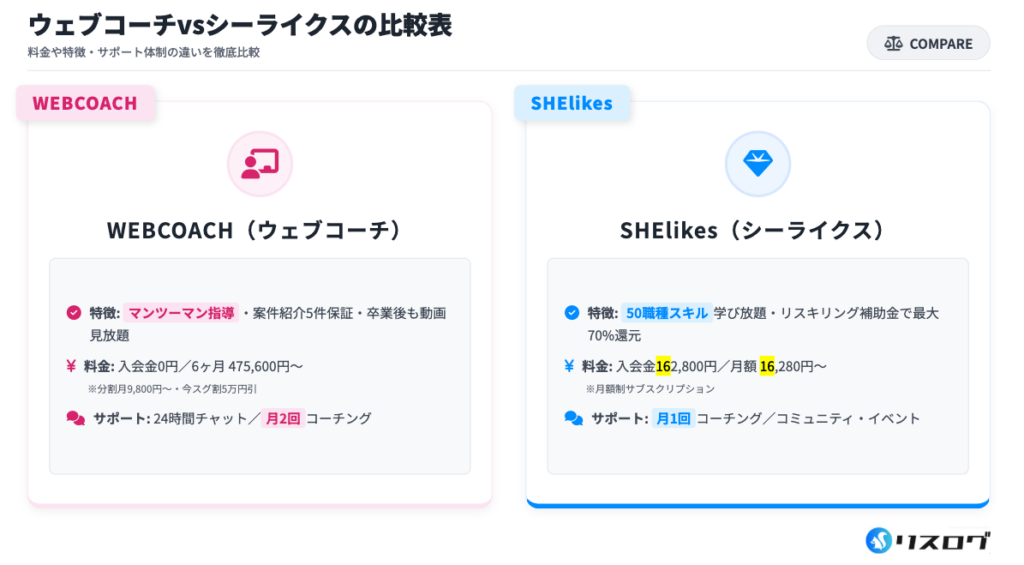Click the リスログ logo icon
The image size is (1024, 565).
pyautogui.click(x=879, y=541)
